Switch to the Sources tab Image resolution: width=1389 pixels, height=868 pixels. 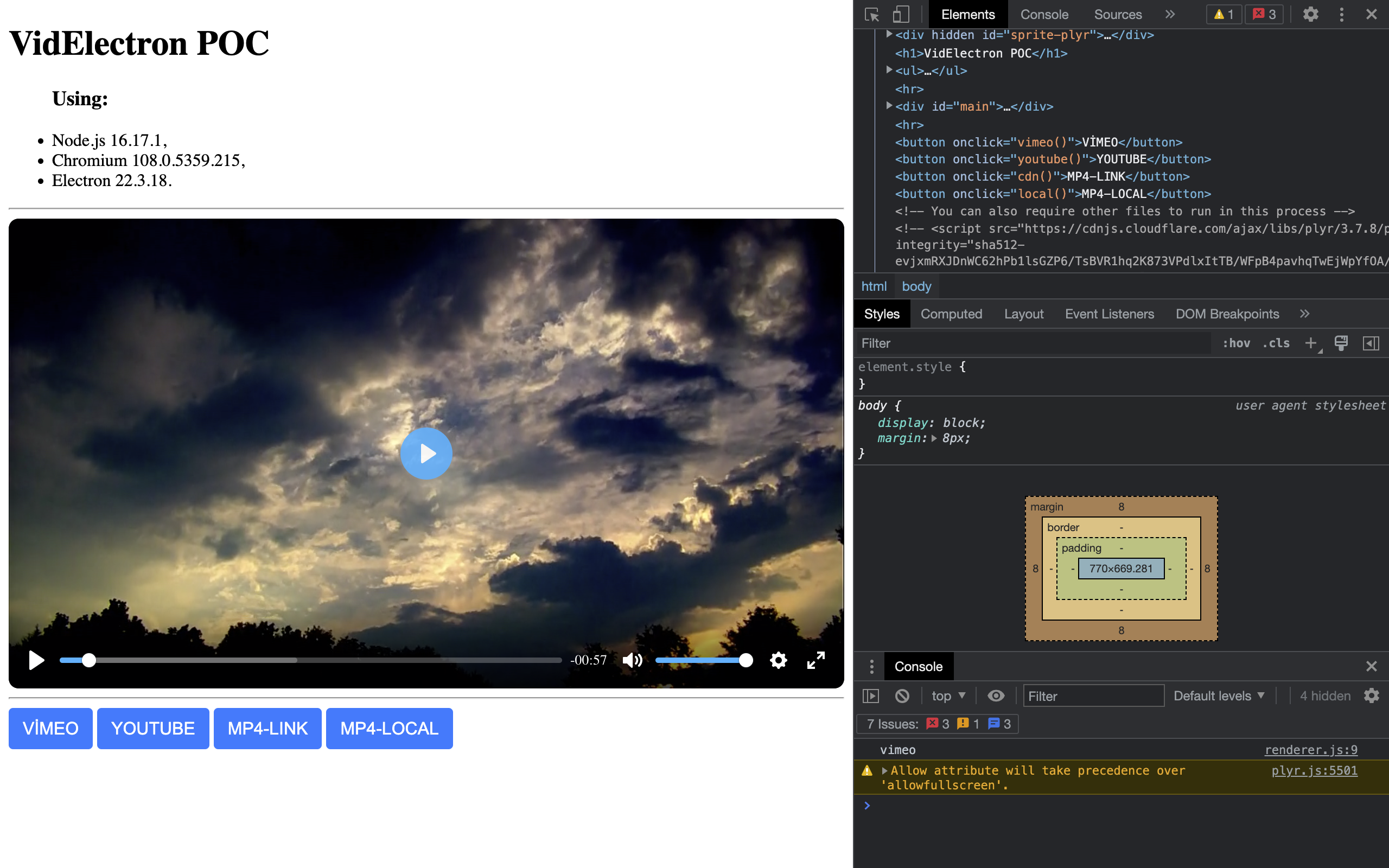[1118, 14]
